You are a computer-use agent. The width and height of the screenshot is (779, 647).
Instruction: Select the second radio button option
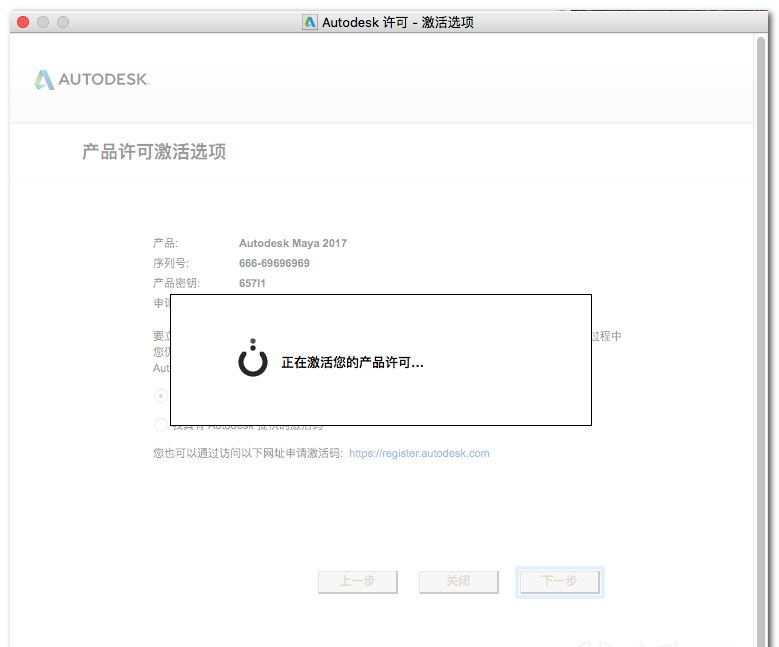click(x=160, y=425)
